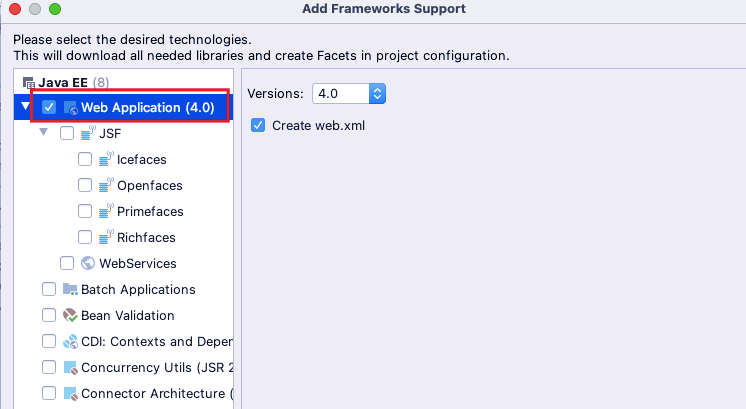
Task: Uncheck Create web.xml option
Action: point(258,126)
